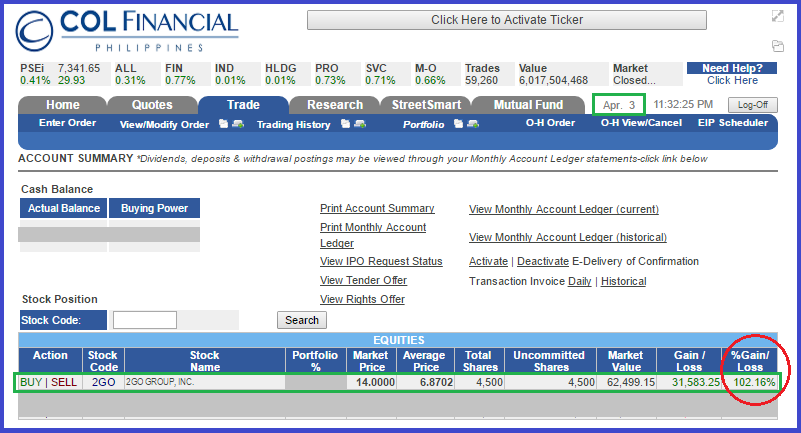The image size is (801, 433).
Task: Open the Mutual Fund tab
Action: coord(528,105)
